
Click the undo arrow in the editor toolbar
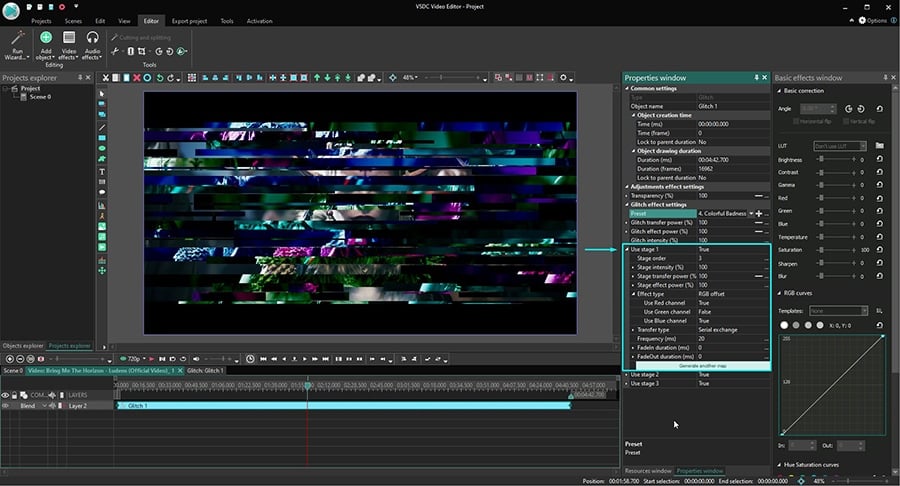160,77
